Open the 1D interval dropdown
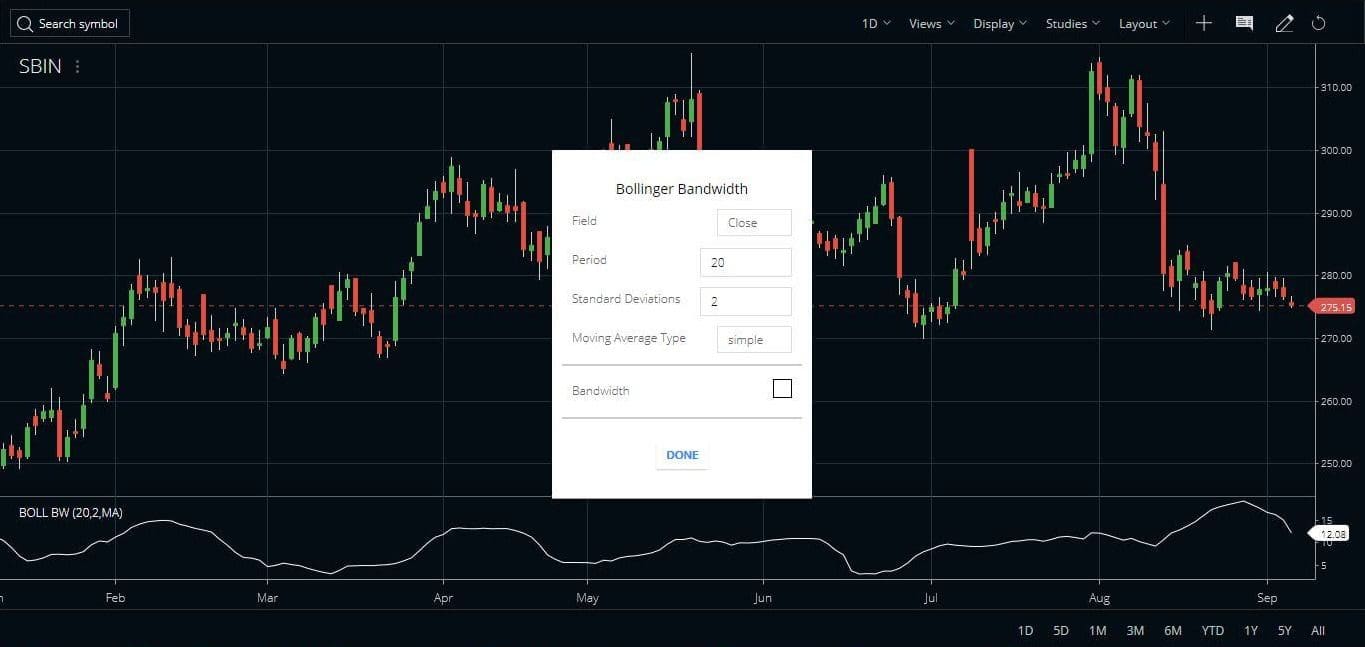The width and height of the screenshot is (1365, 647). 873,22
